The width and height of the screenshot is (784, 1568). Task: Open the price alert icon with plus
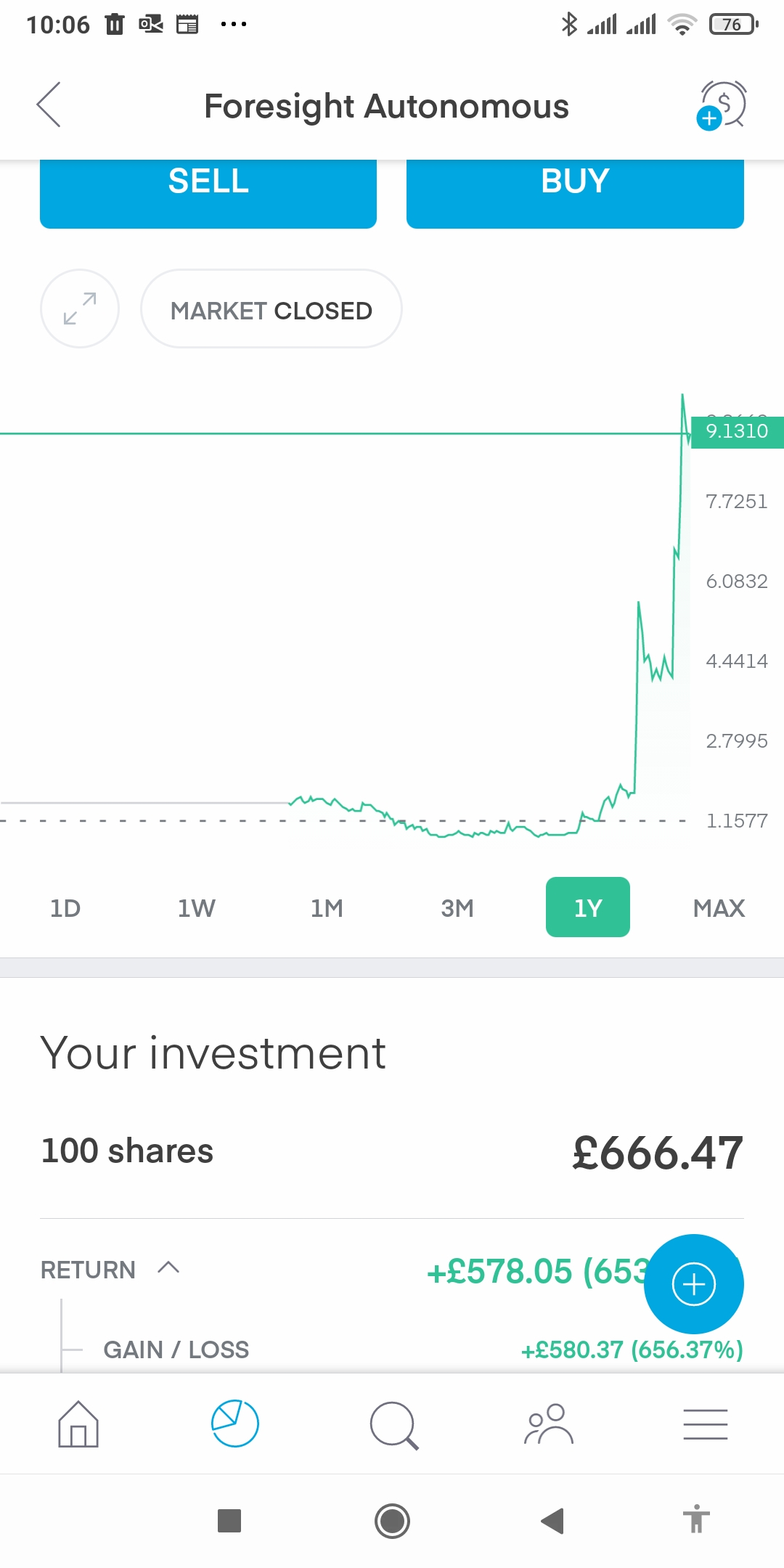tap(722, 105)
